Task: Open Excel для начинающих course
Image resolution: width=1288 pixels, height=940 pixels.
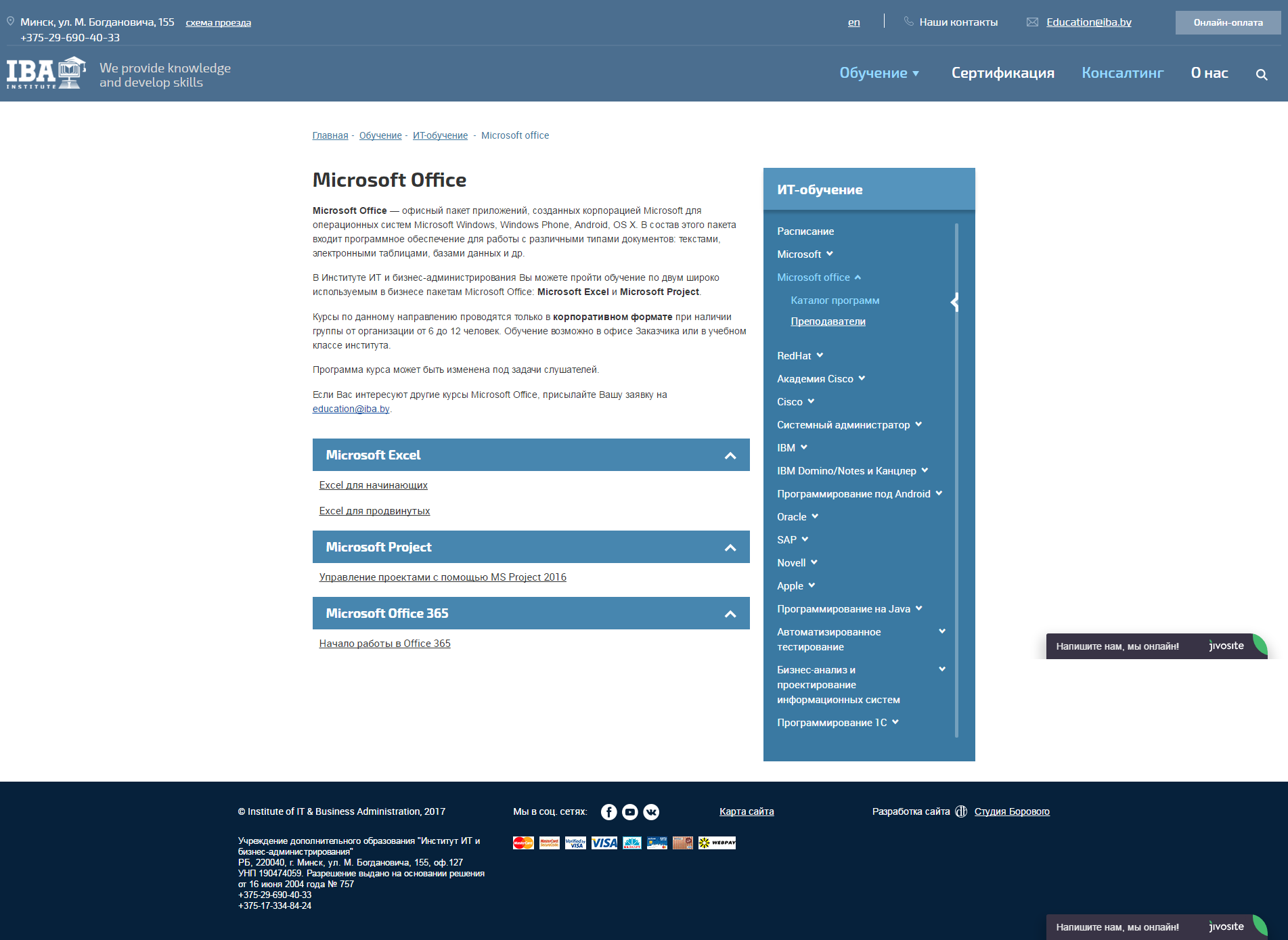Action: tap(373, 485)
